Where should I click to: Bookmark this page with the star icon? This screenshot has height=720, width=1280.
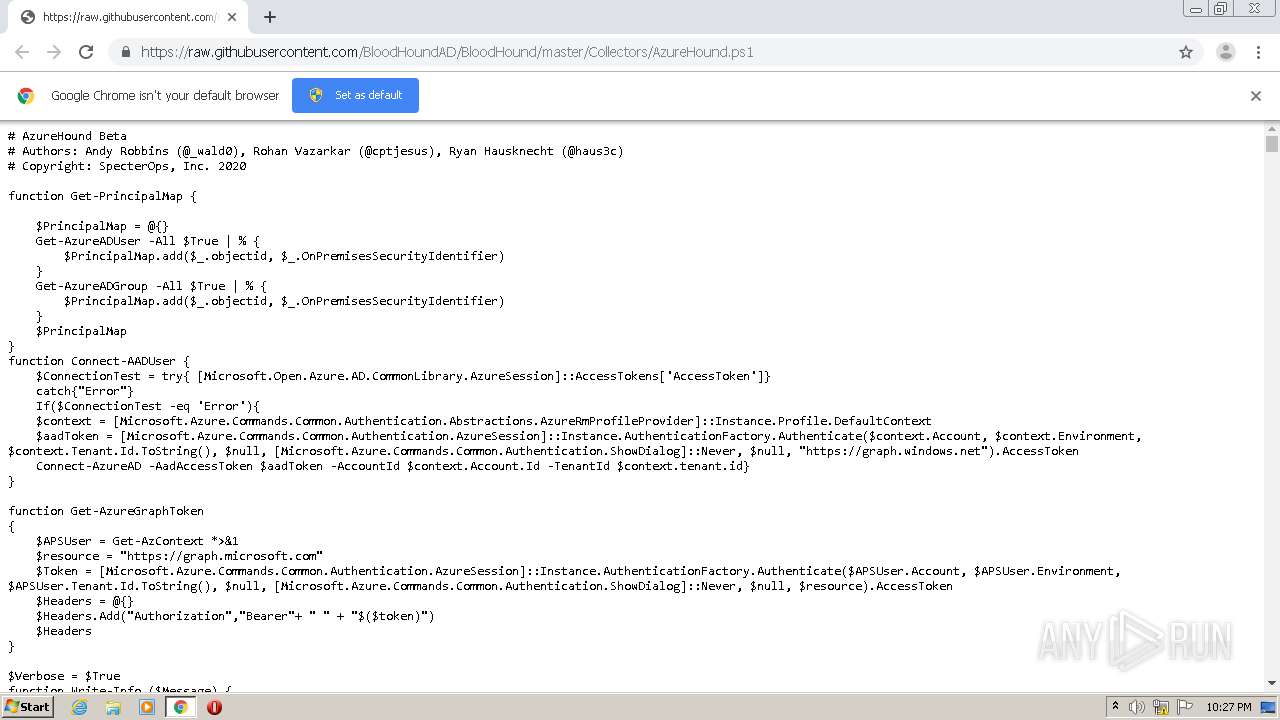click(1186, 52)
